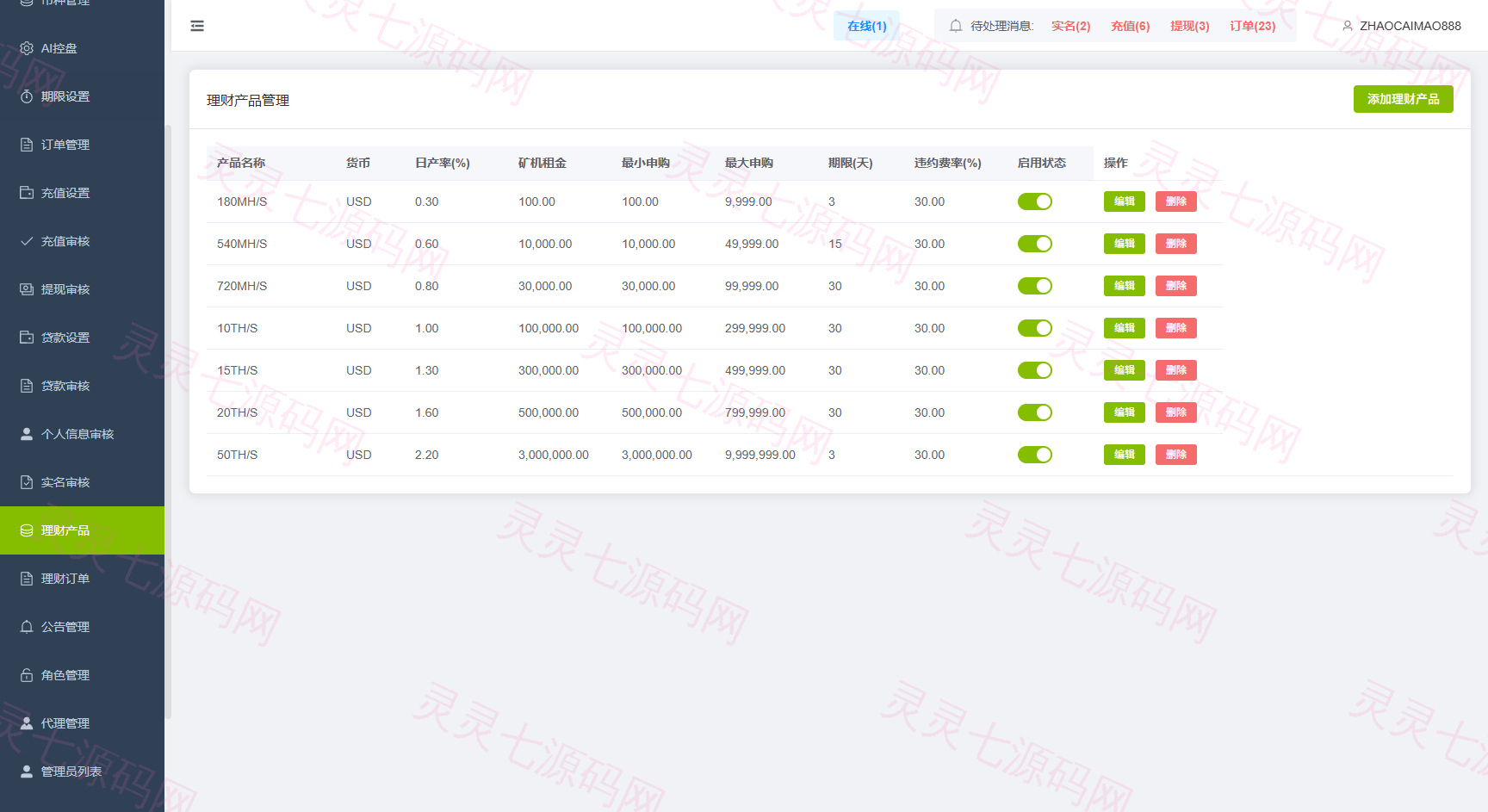Toggle the 50TH/S enable switch

1035,455
